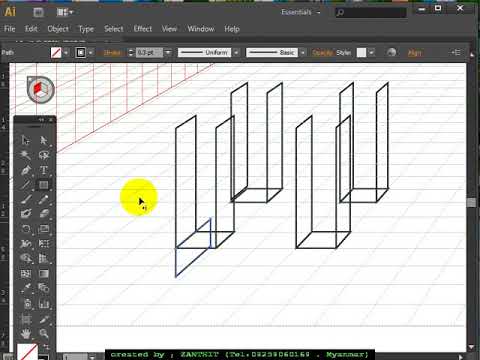Click the Stroke panel link
The height and width of the screenshot is (360, 480).
pos(112,53)
